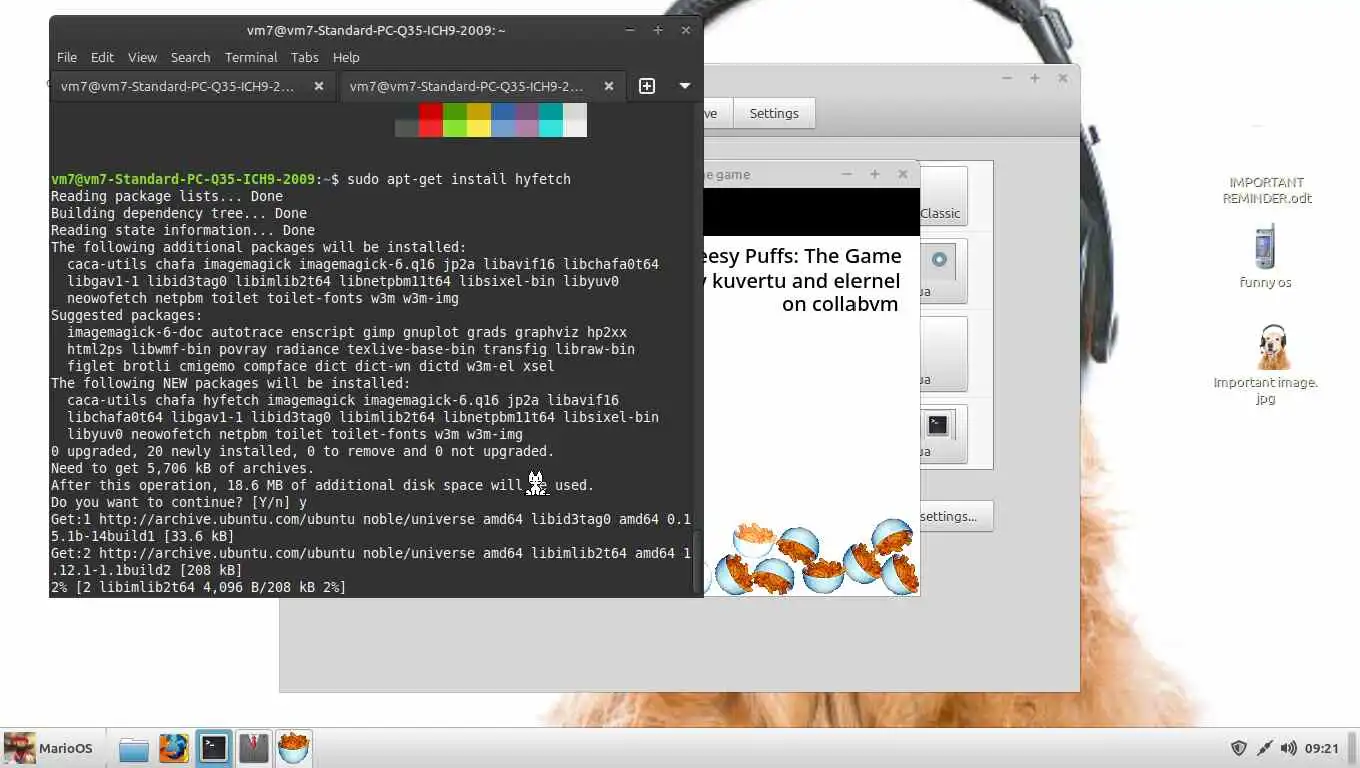Click the terminal window title bar text

pos(377,30)
